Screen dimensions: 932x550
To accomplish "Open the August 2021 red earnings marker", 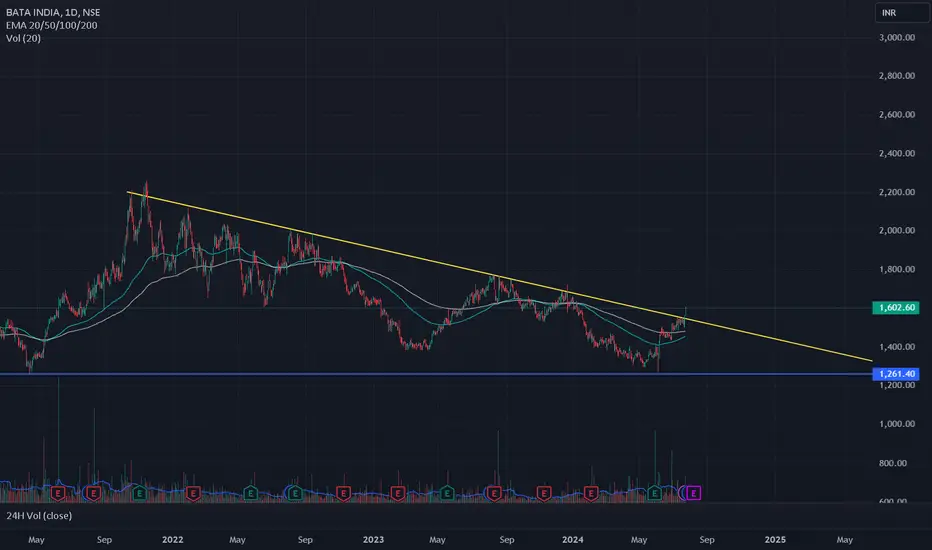I will point(93,493).
